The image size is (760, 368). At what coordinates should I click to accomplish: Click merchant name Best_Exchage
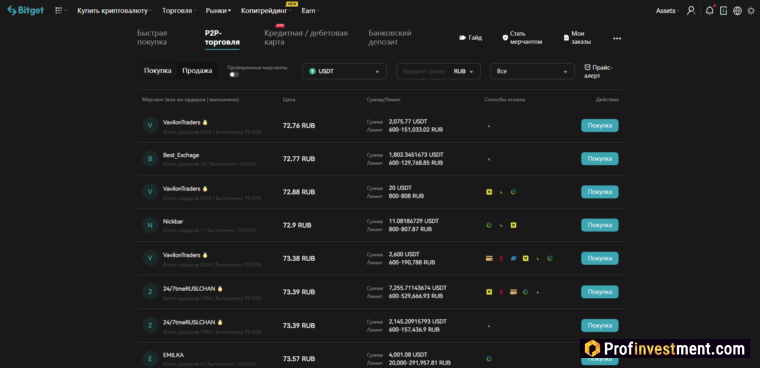181,155
